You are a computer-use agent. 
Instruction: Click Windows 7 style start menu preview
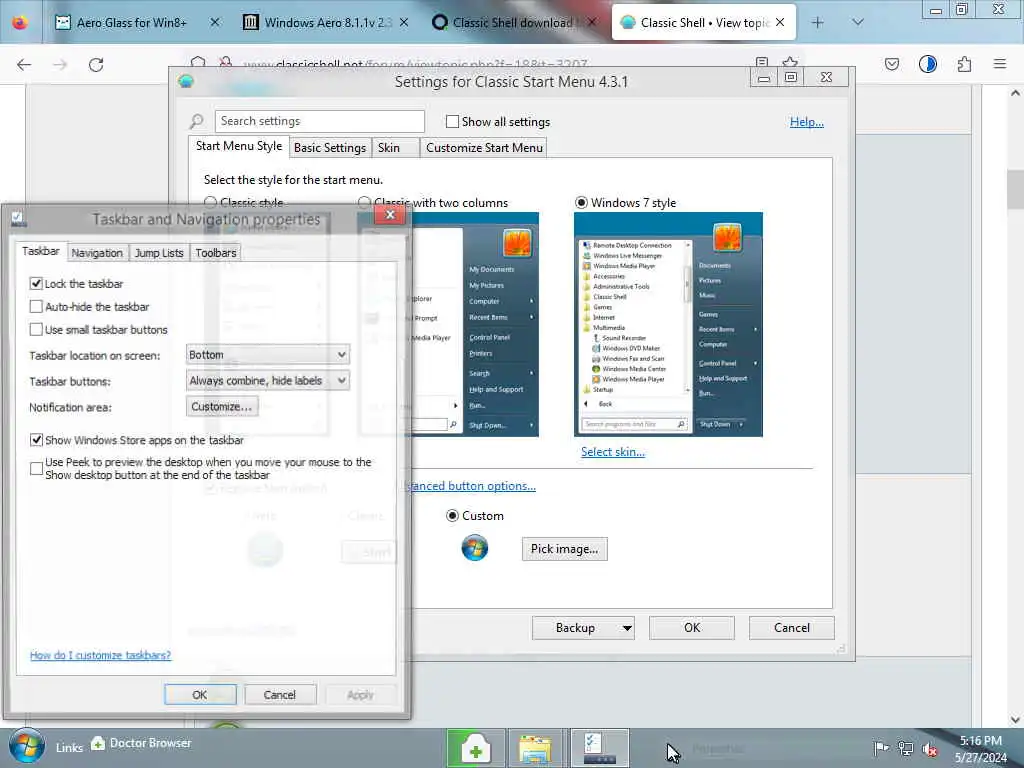pos(668,325)
